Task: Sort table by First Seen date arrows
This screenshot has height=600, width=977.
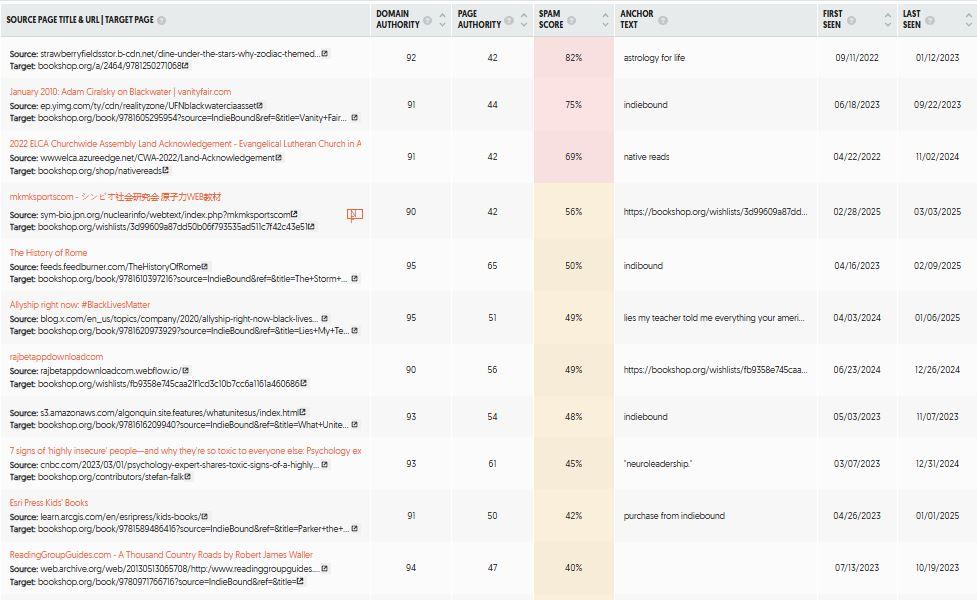Action: coord(888,20)
